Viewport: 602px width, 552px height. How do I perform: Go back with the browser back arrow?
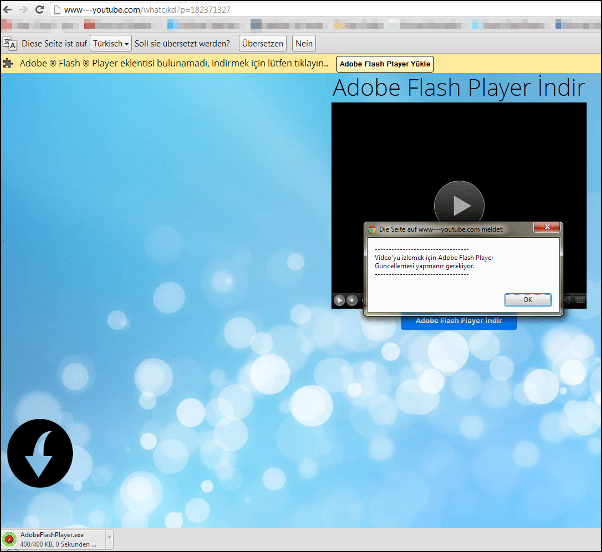[x=7, y=9]
